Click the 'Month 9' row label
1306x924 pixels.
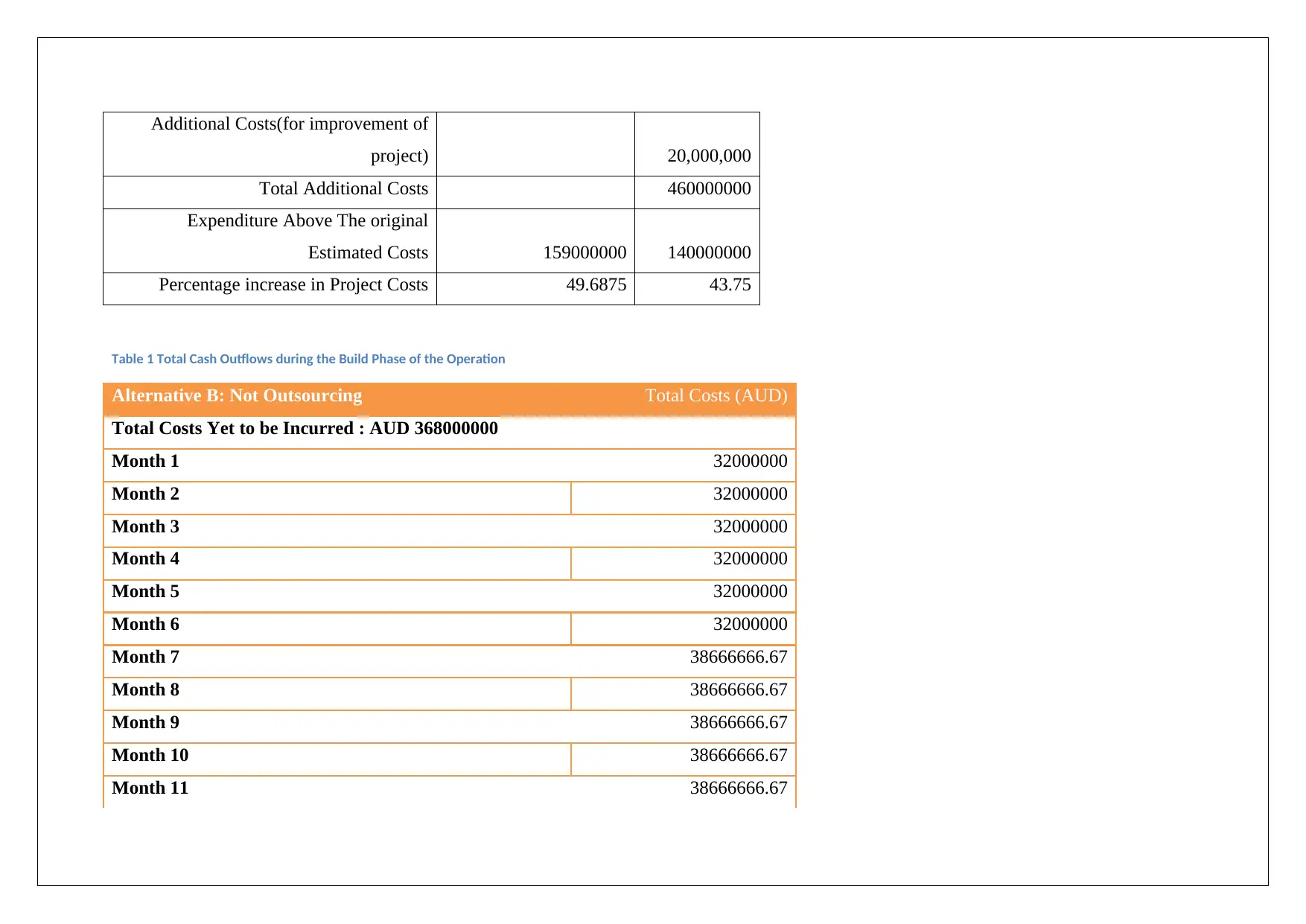145,722
